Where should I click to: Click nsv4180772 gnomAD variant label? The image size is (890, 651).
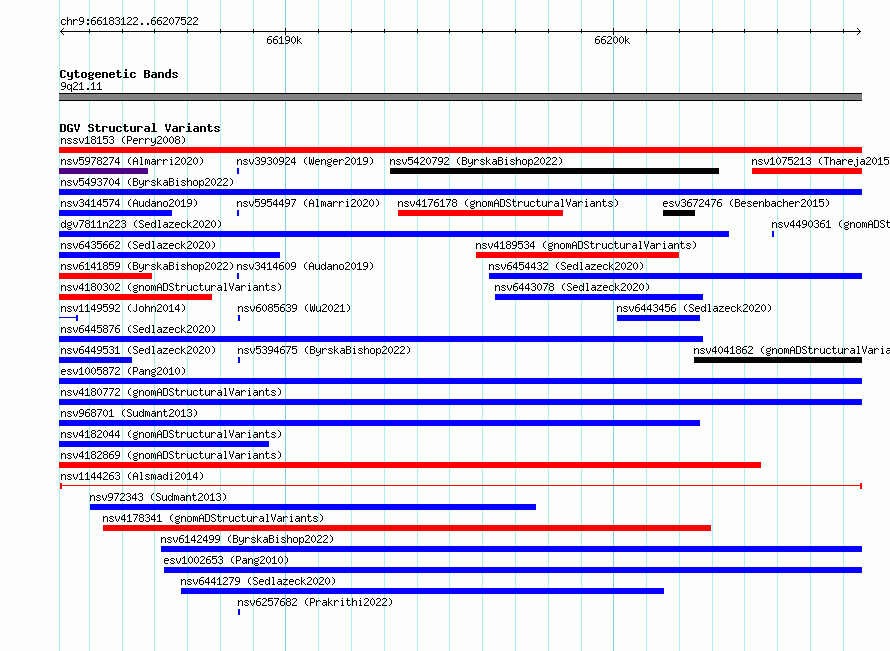click(171, 392)
